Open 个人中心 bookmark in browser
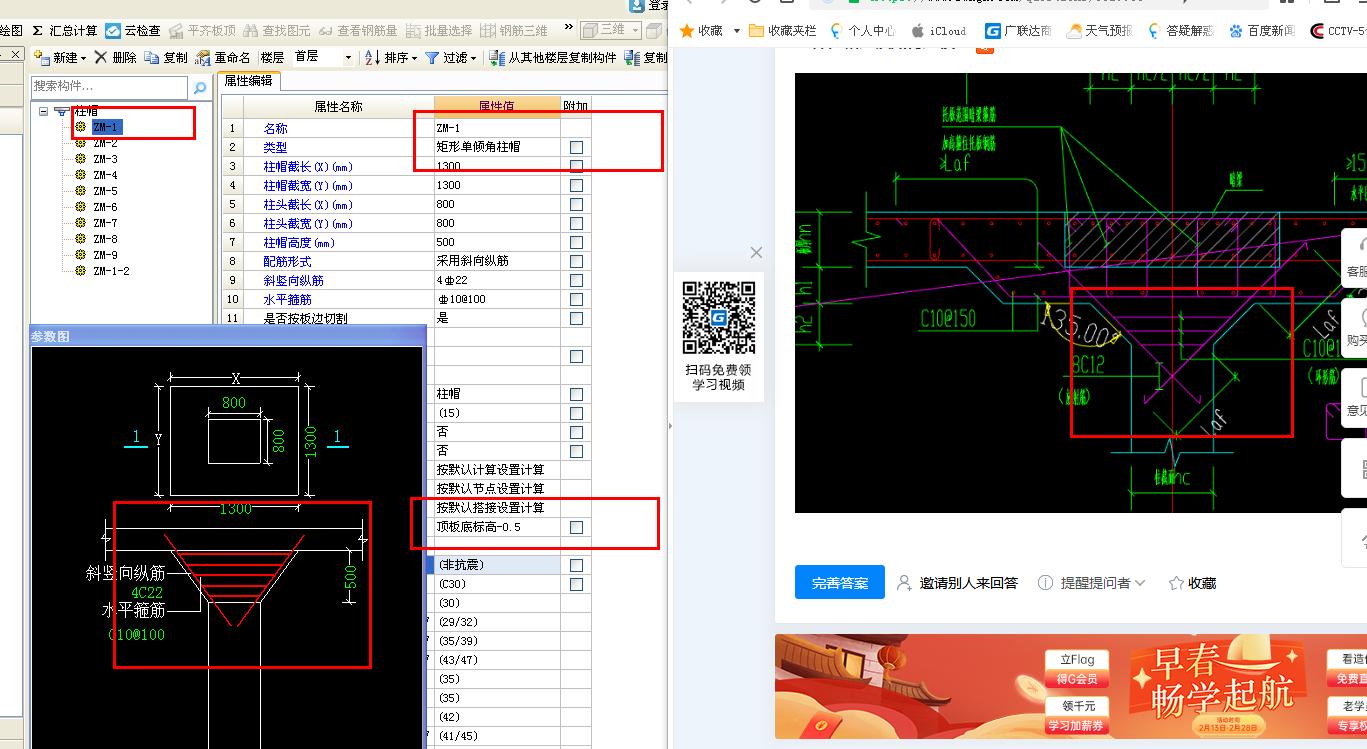This screenshot has width=1367, height=749. [862, 31]
